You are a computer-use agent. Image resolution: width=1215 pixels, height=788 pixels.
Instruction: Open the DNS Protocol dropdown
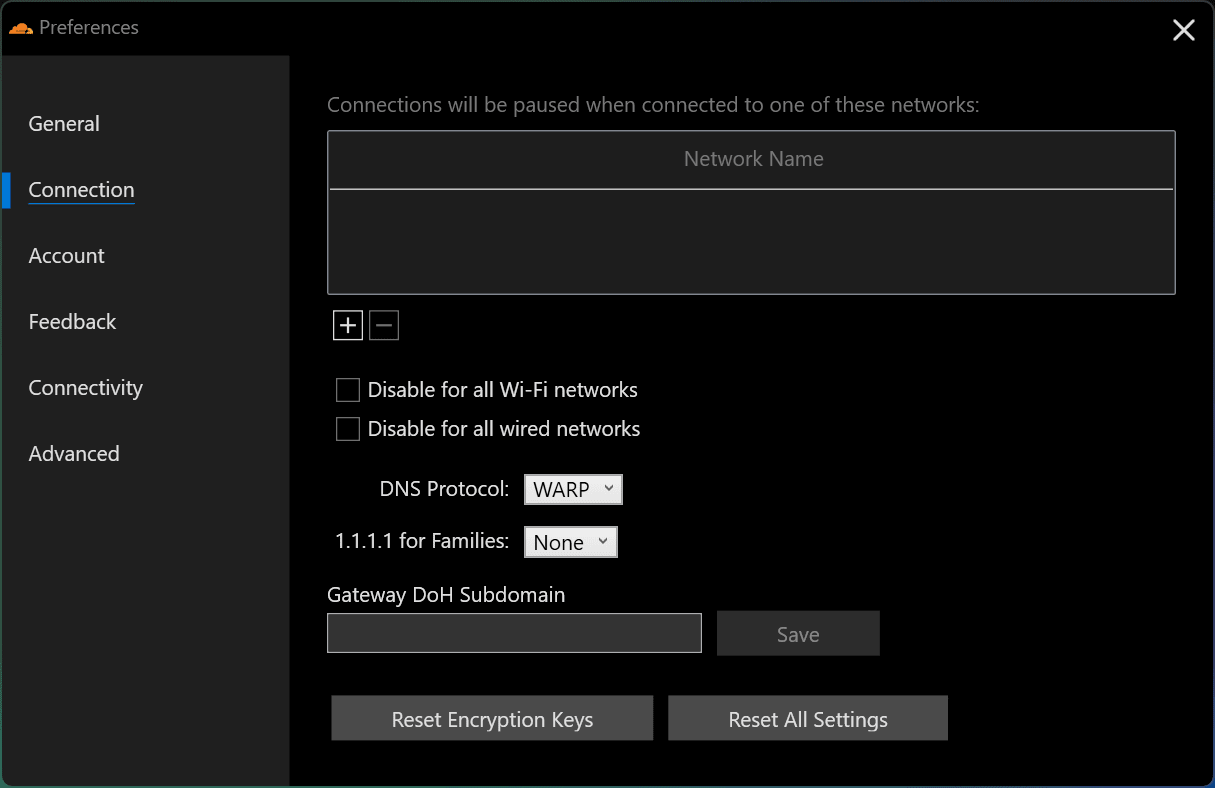(x=573, y=490)
